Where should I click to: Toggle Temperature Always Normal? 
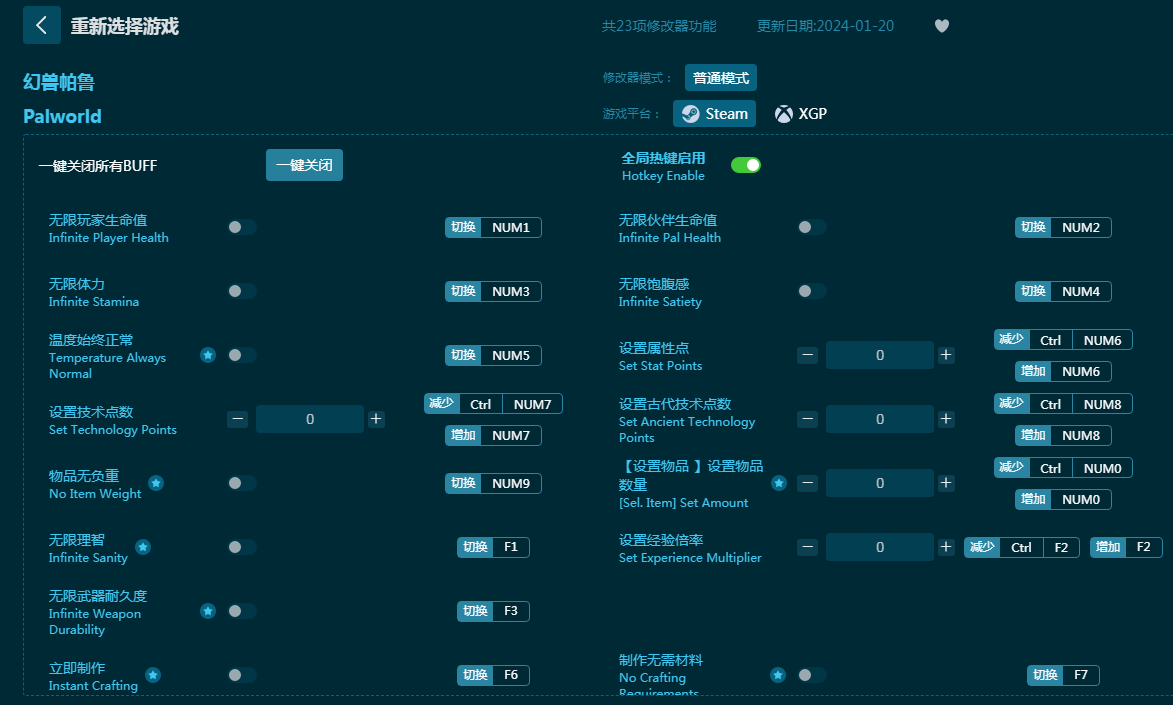click(x=242, y=355)
